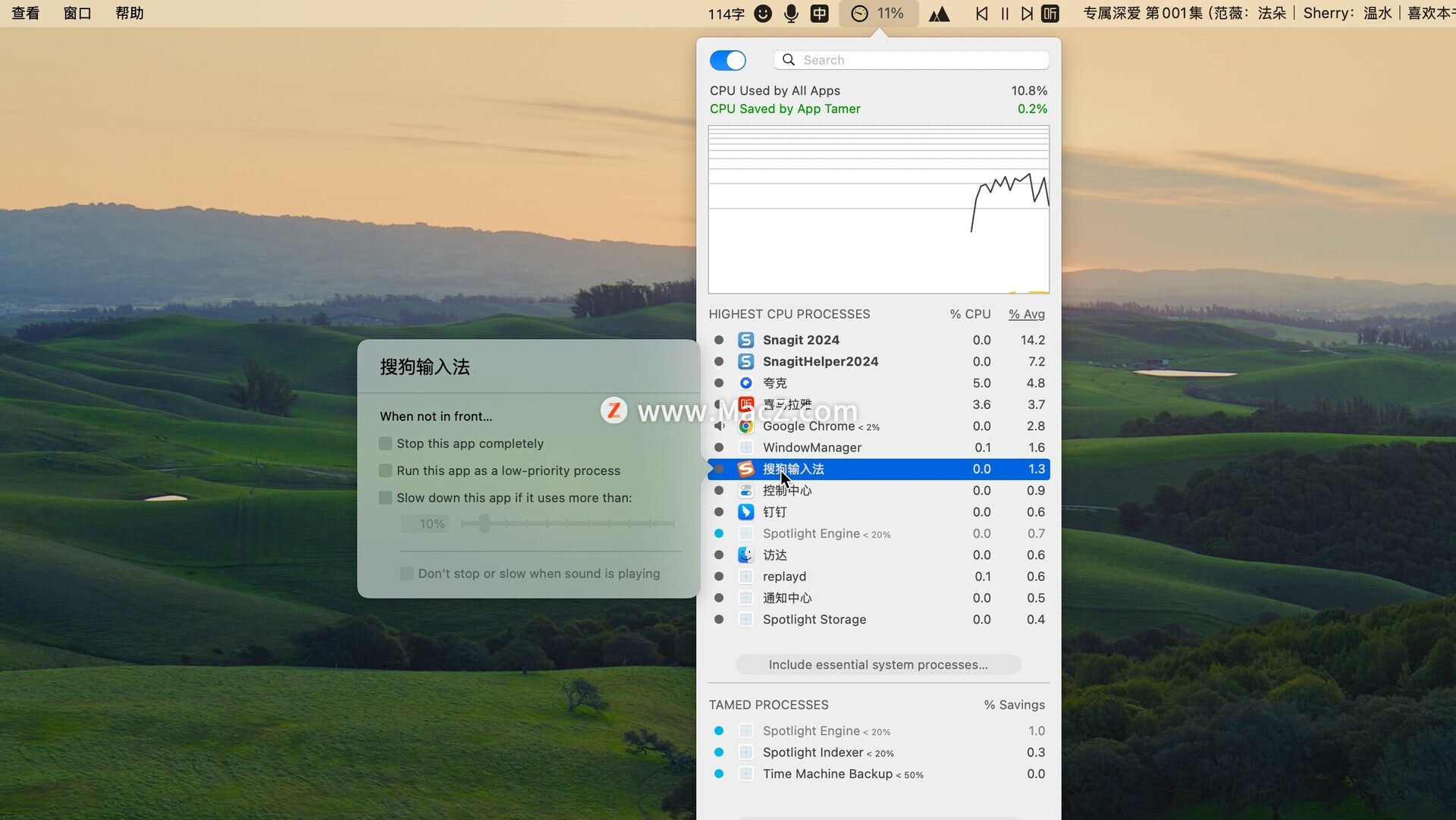Click blue status dot beside Spotlight Engine in Highest CPU
This screenshot has height=820, width=1456.
pos(719,534)
